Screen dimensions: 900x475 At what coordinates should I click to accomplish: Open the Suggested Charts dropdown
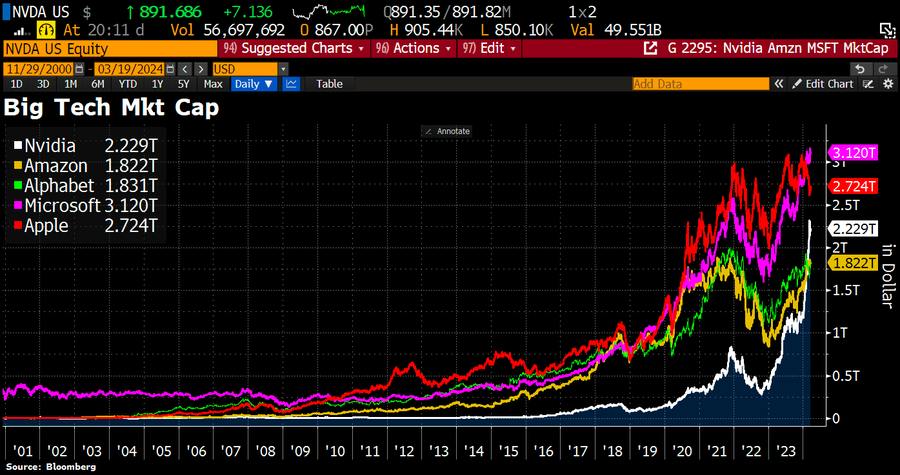294,48
